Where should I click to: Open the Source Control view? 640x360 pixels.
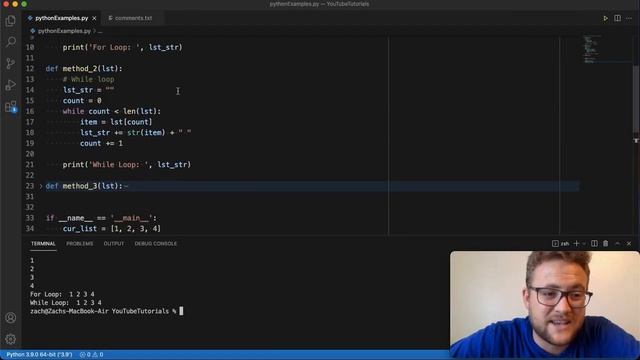click(11, 63)
